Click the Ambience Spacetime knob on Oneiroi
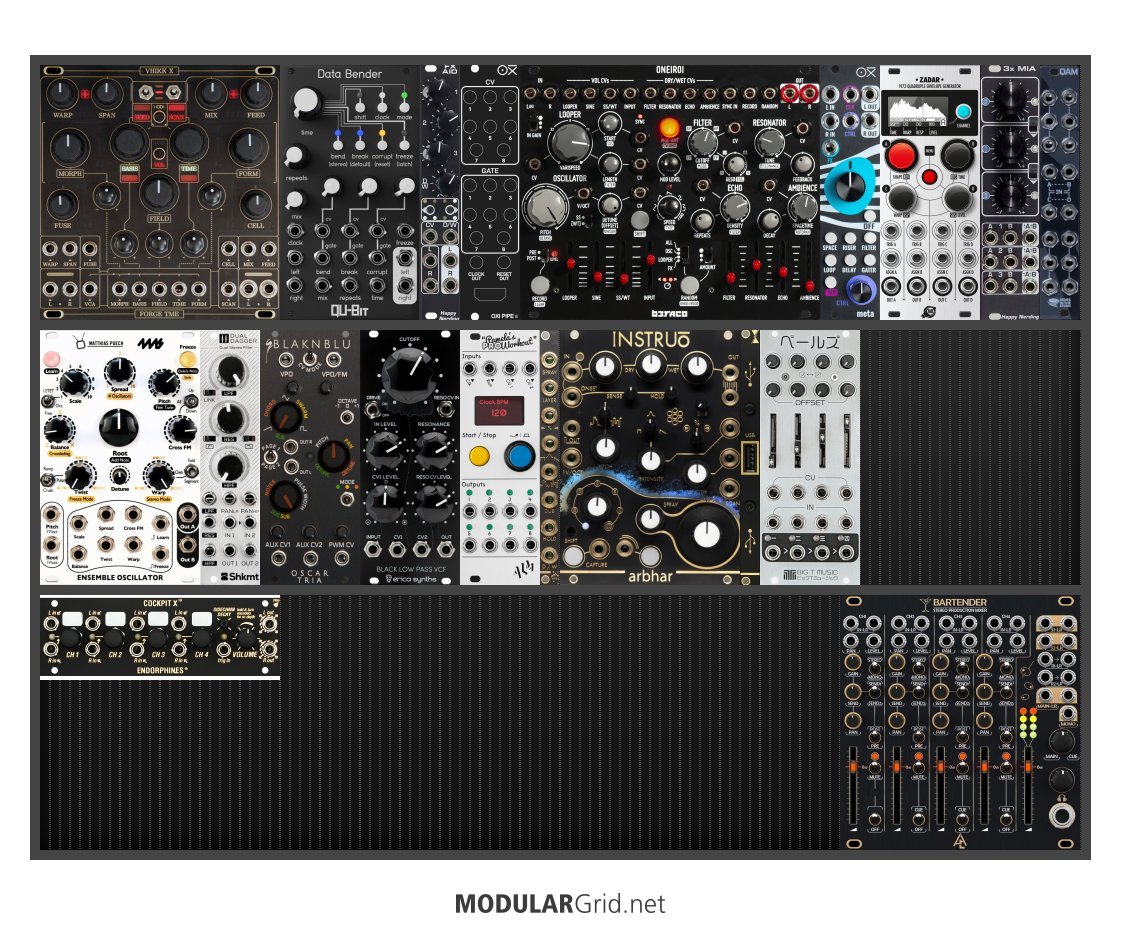The height and width of the screenshot is (925, 1121). tap(802, 207)
